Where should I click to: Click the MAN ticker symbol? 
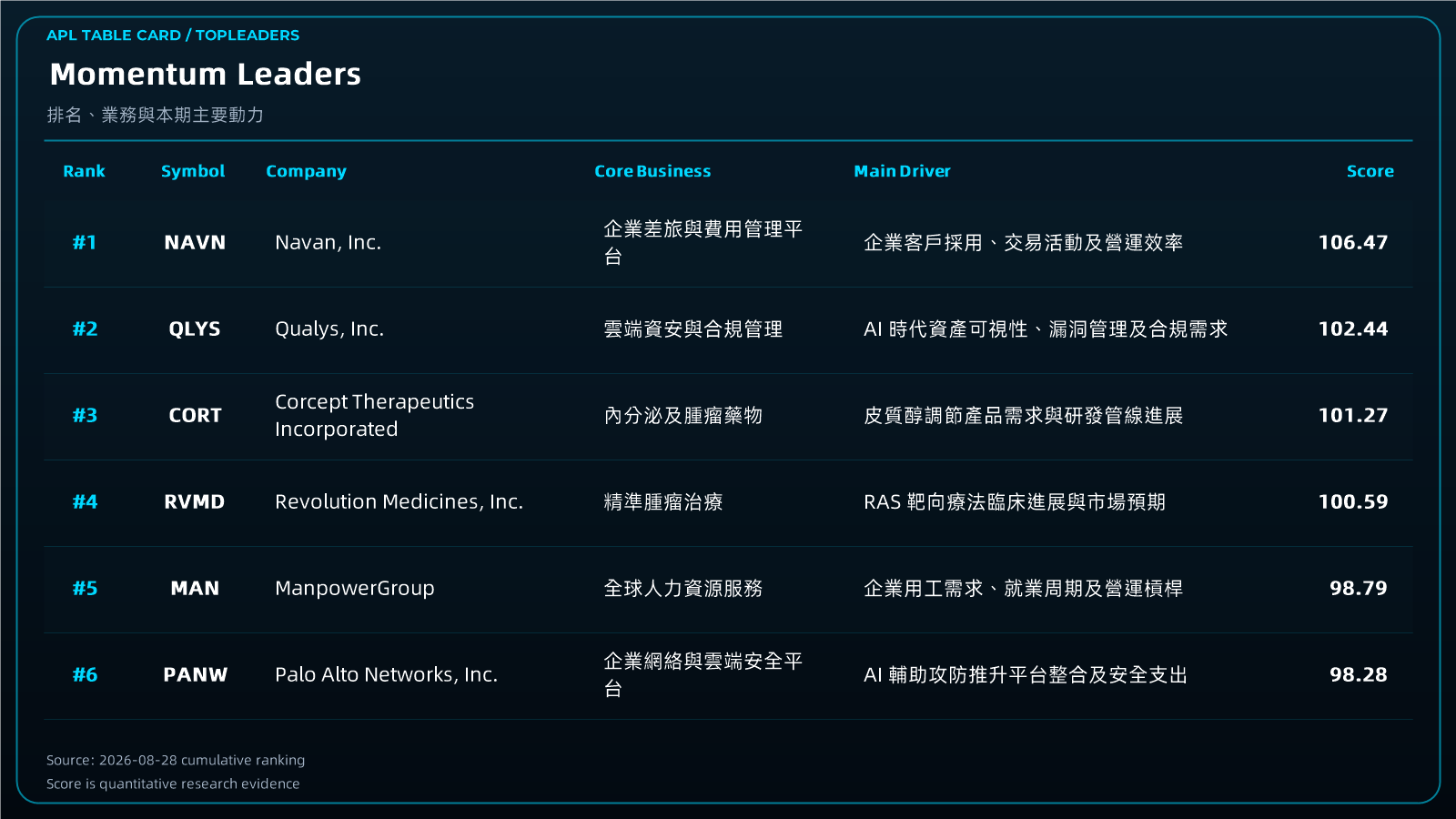point(195,589)
